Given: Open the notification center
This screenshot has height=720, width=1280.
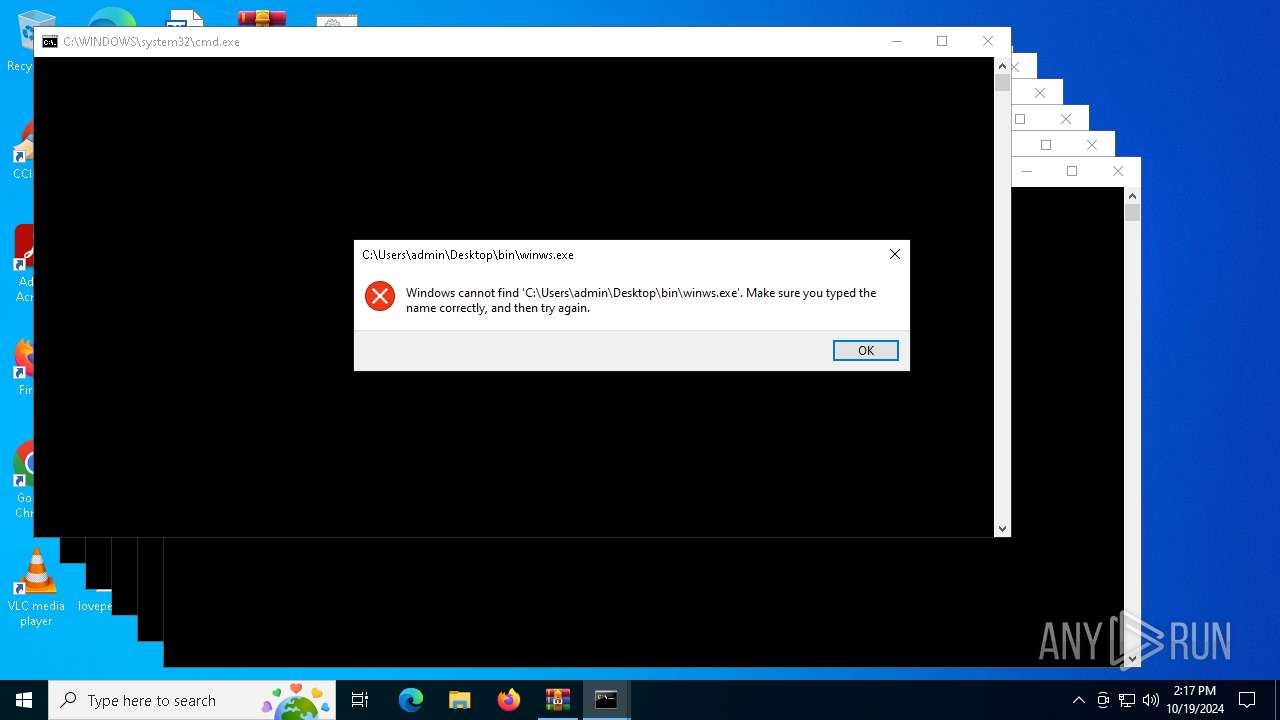Looking at the screenshot, I should click(1247, 700).
